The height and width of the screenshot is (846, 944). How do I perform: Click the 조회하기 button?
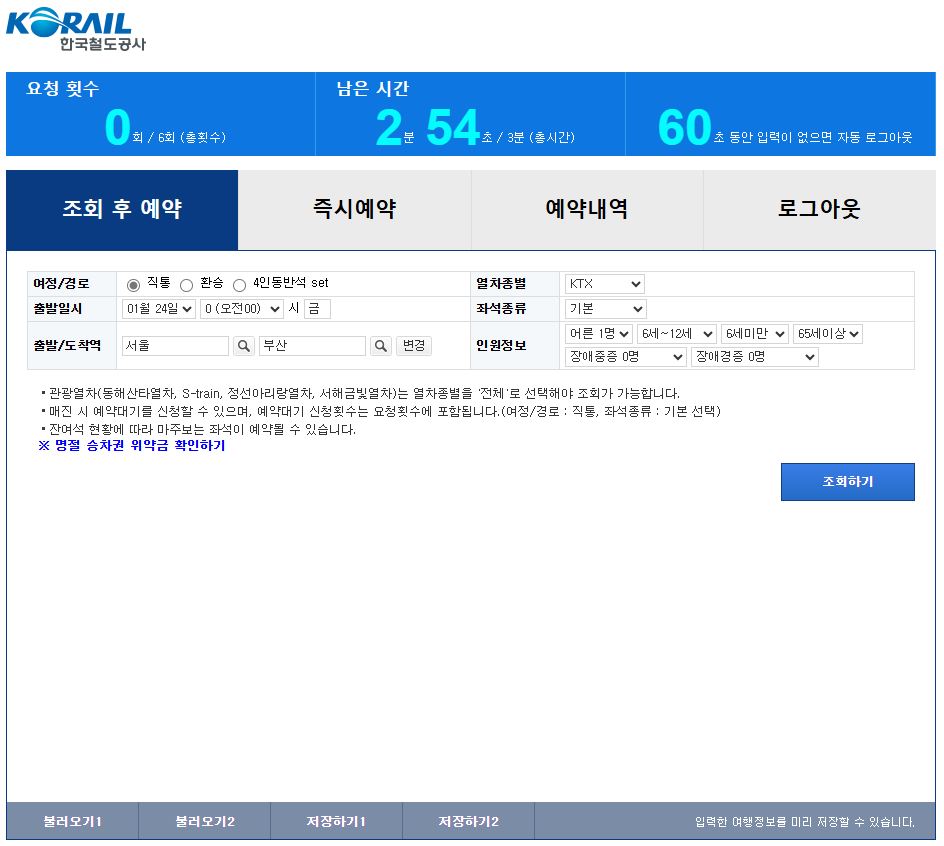click(847, 481)
